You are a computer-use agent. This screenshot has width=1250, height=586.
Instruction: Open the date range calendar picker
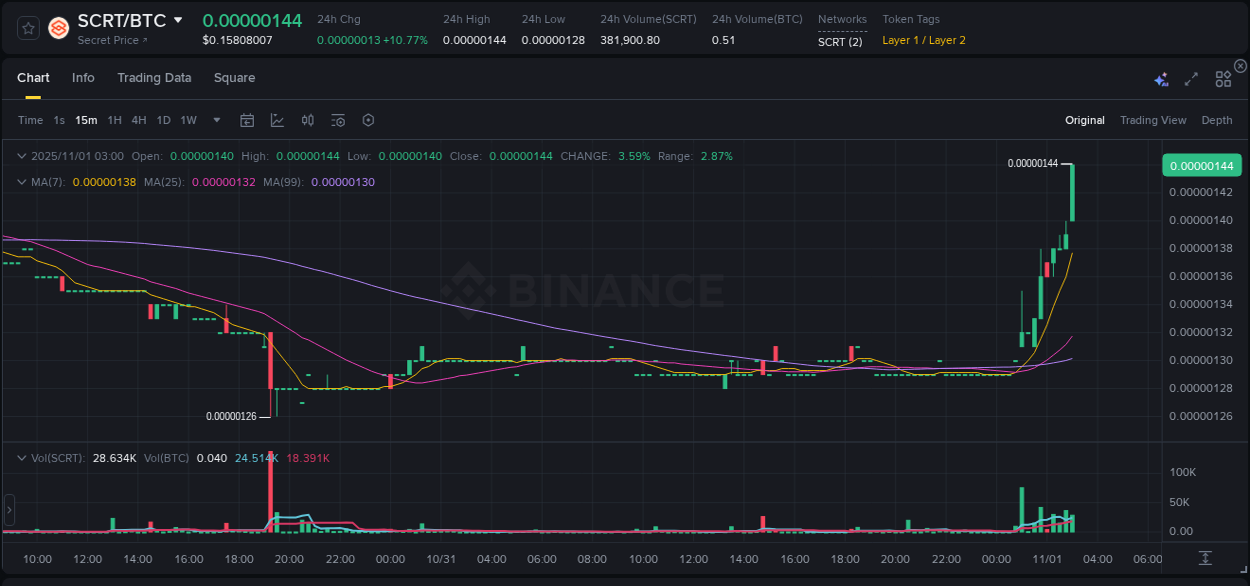(247, 119)
